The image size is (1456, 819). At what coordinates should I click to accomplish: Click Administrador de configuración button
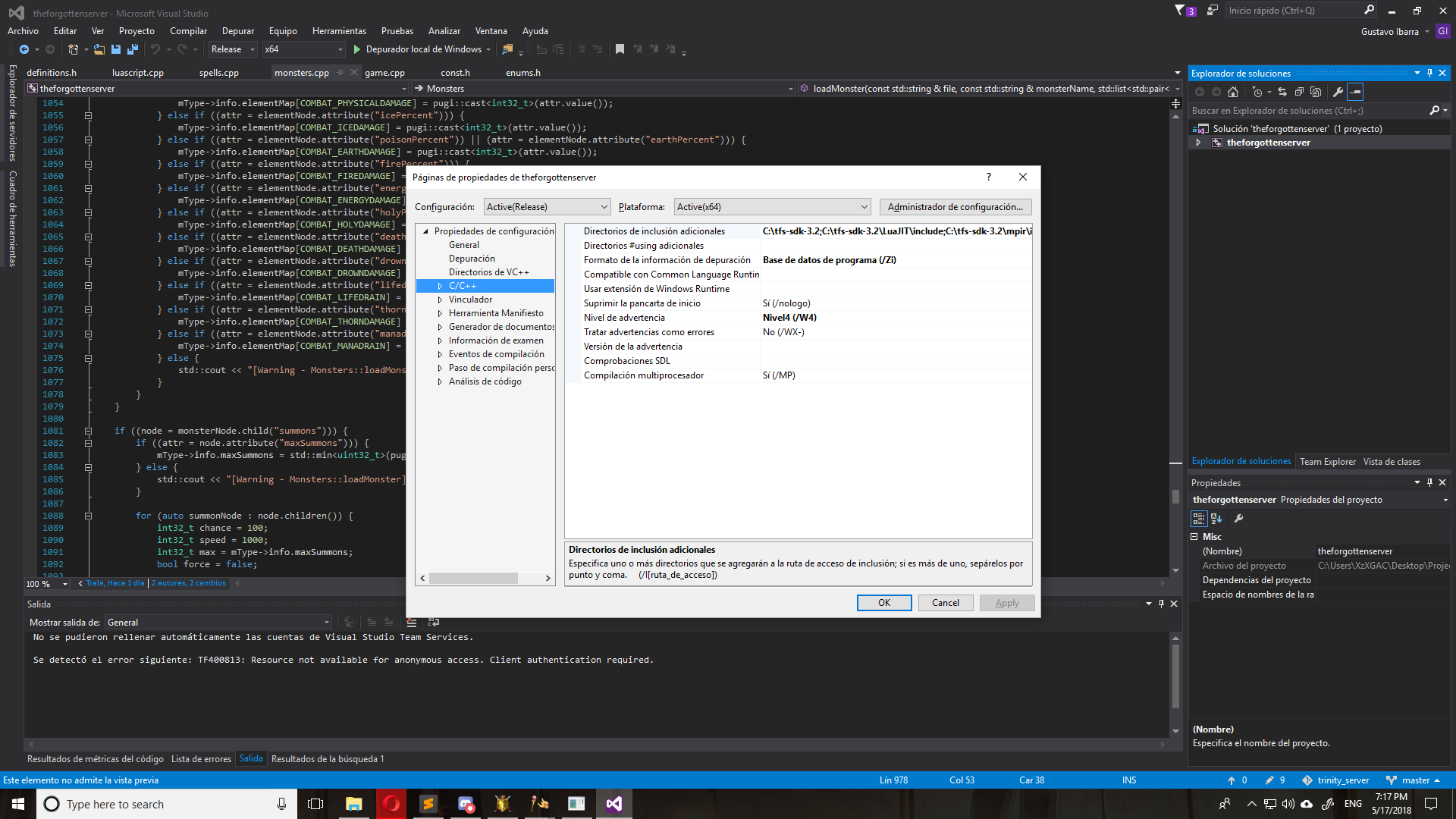(x=955, y=207)
